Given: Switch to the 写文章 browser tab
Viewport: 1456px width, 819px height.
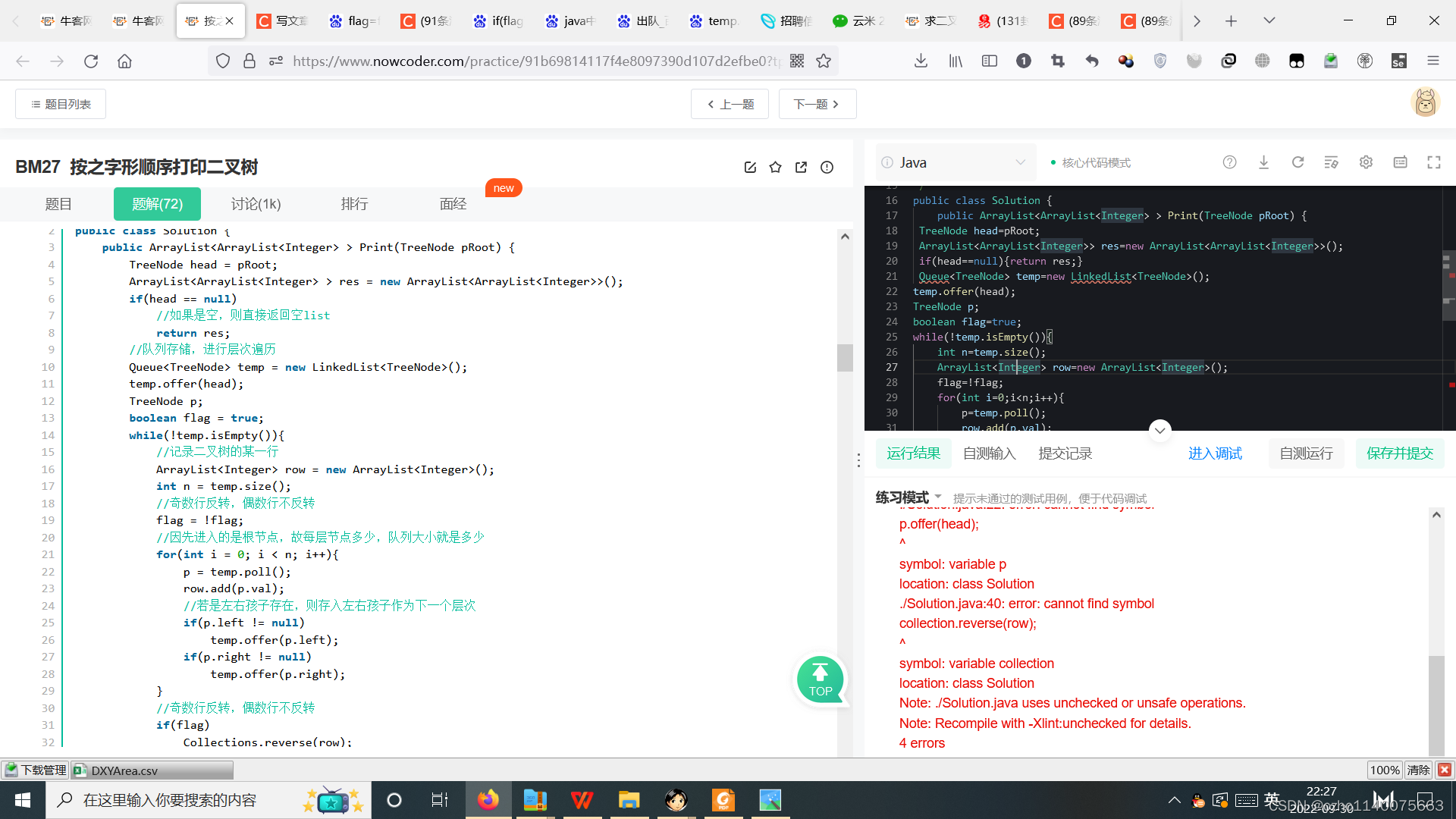Looking at the screenshot, I should 282,21.
